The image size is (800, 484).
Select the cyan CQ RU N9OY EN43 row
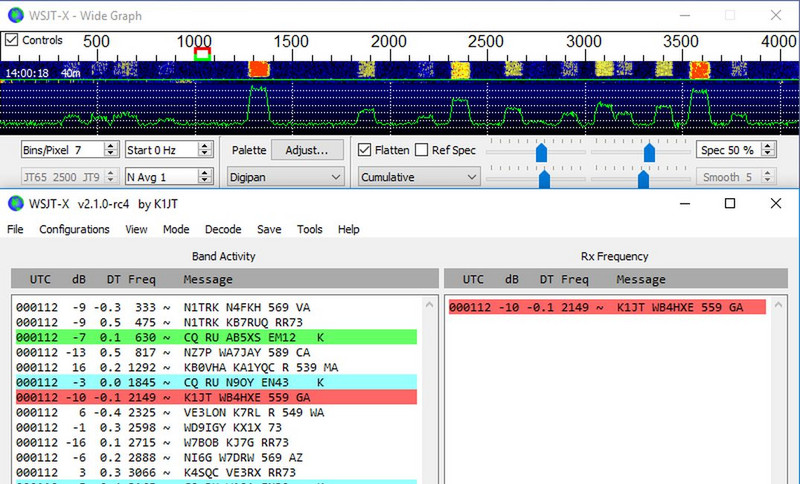tap(216, 382)
